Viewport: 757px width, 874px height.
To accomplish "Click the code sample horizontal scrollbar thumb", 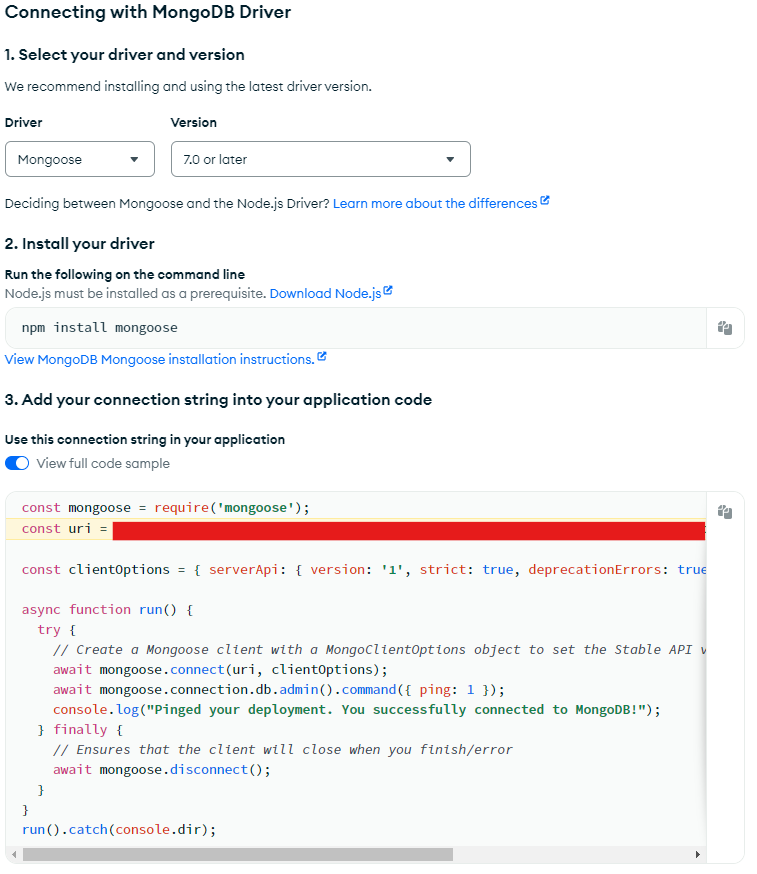I will tap(238, 854).
